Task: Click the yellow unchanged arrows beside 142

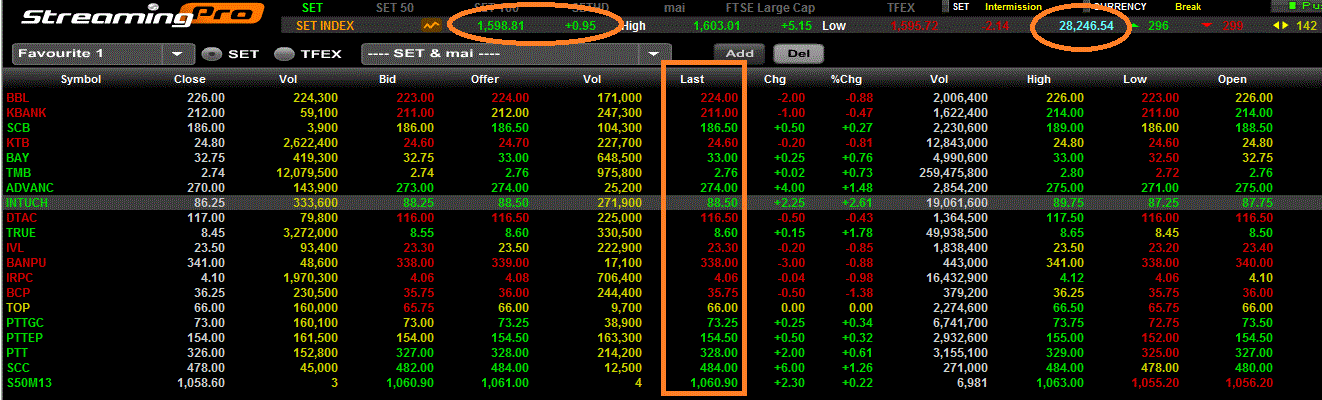Action: [x=1281, y=25]
